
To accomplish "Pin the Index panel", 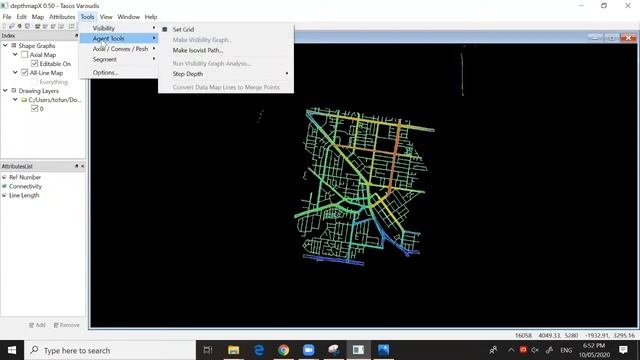I will tap(76, 36).
